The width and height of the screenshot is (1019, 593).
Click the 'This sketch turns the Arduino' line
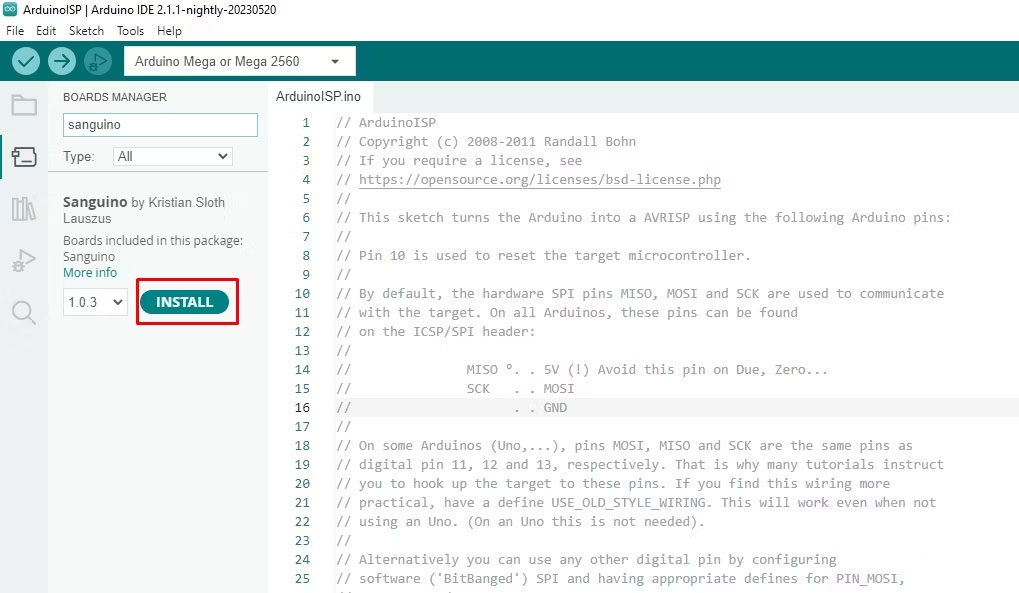tap(643, 217)
